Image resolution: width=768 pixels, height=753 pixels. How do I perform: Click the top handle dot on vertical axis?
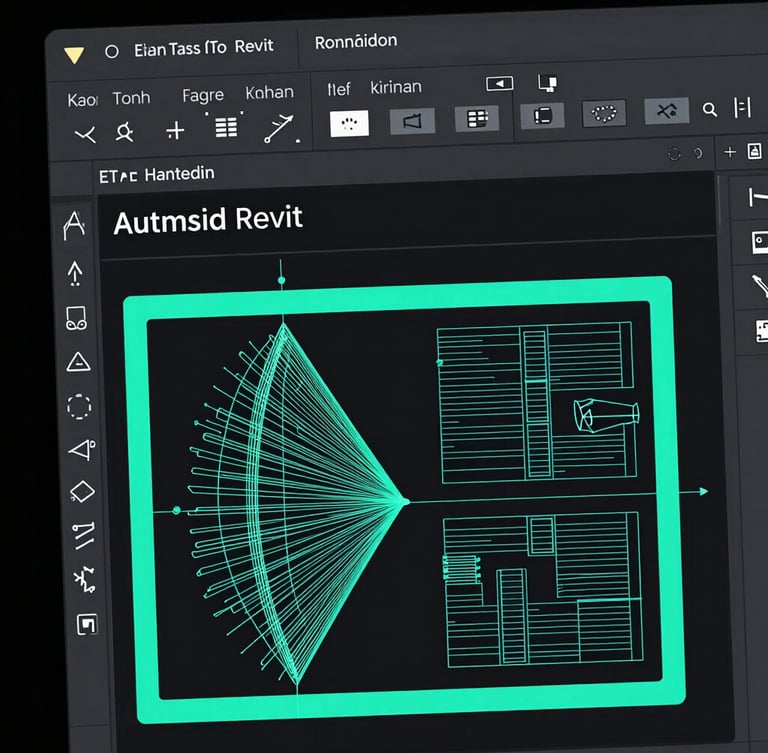(282, 280)
